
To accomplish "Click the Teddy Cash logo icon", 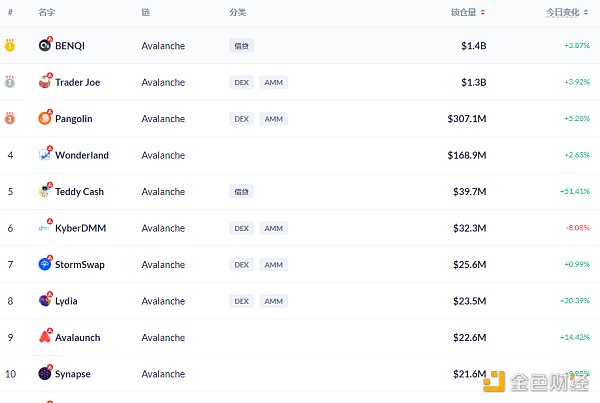I will (x=45, y=191).
